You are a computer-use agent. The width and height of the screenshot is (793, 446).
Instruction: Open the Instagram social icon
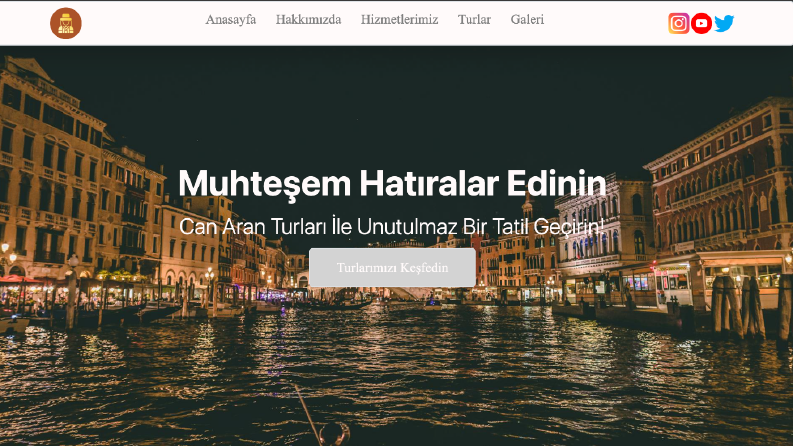pos(678,23)
